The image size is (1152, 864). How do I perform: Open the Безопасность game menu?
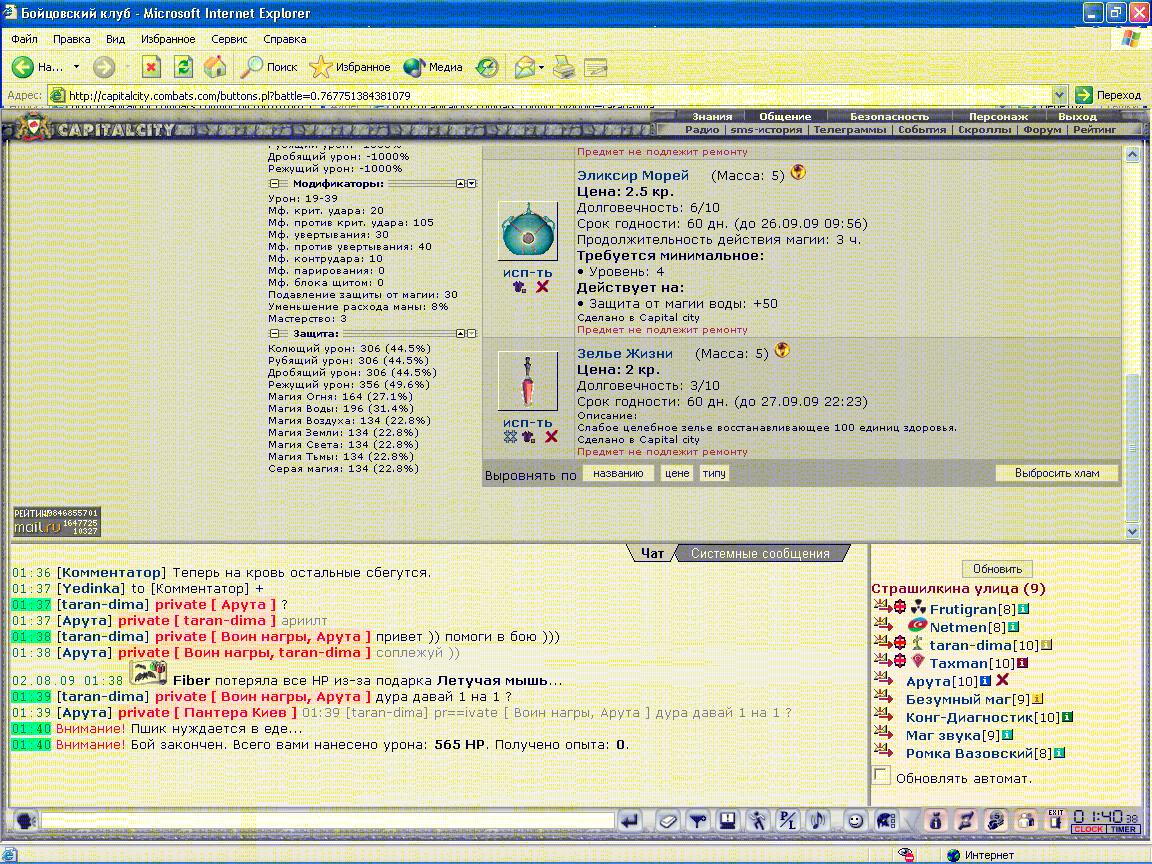pyautogui.click(x=889, y=116)
